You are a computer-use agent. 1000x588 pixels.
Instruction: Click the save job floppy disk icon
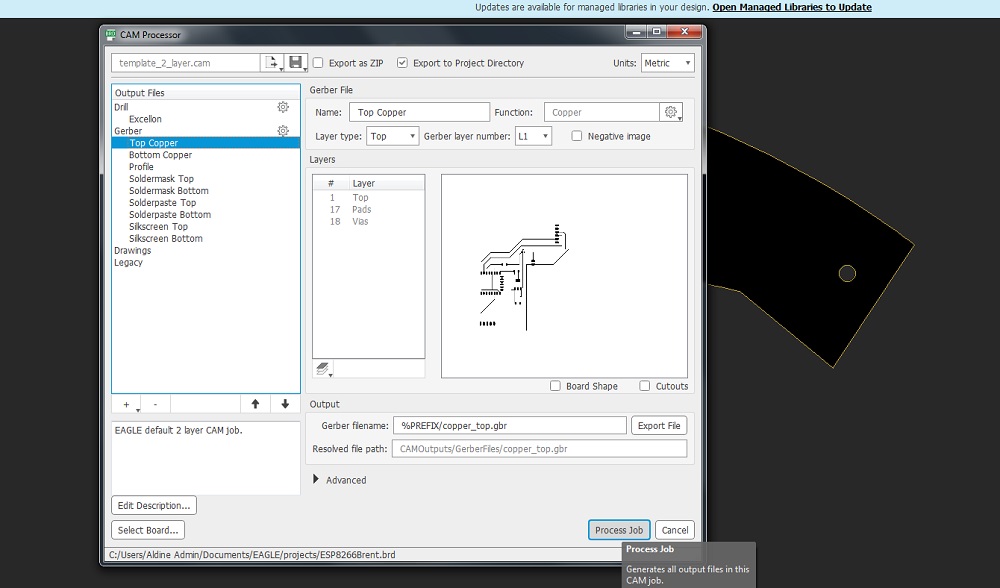point(296,62)
